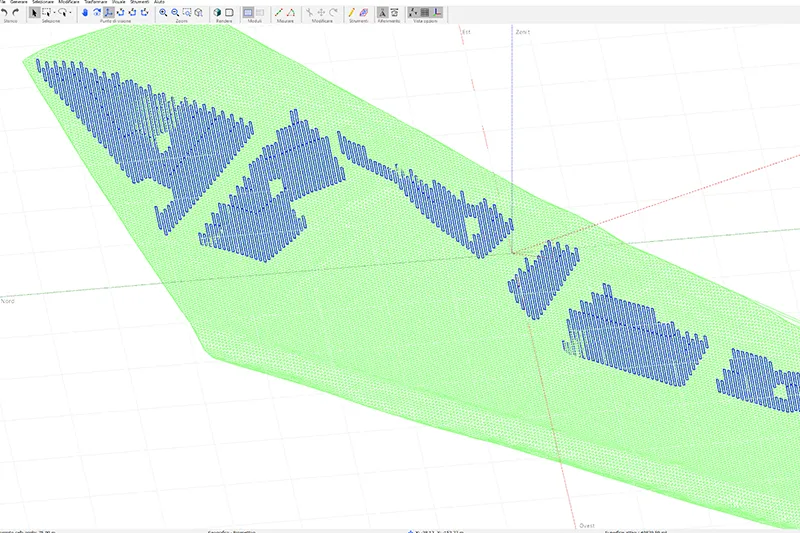800x533 pixels.
Task: Open the Genera menu
Action: coord(21,2)
